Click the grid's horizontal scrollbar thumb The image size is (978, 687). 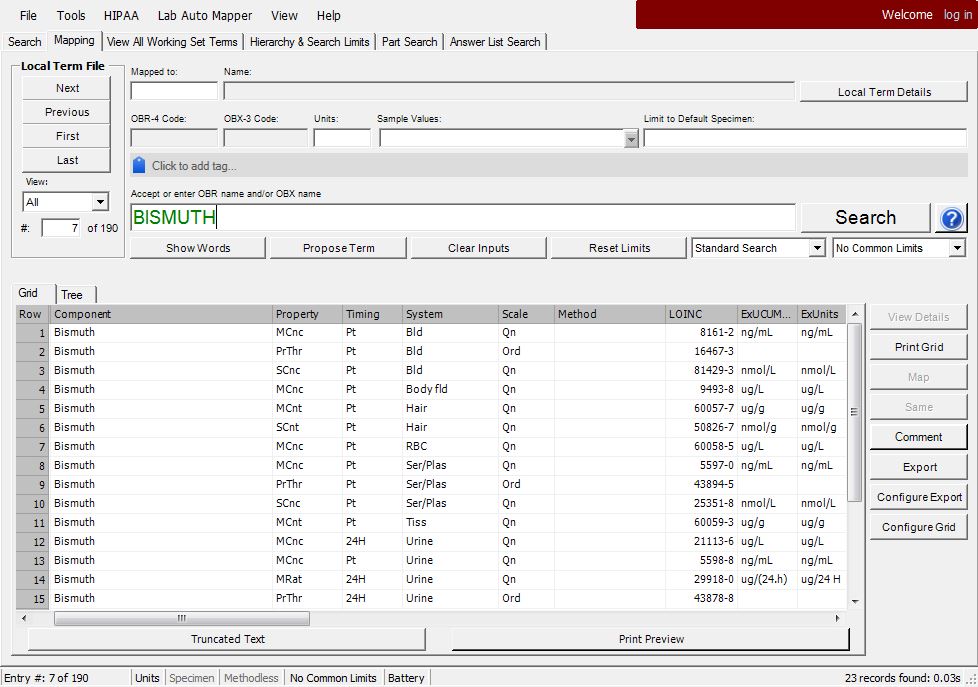182,618
